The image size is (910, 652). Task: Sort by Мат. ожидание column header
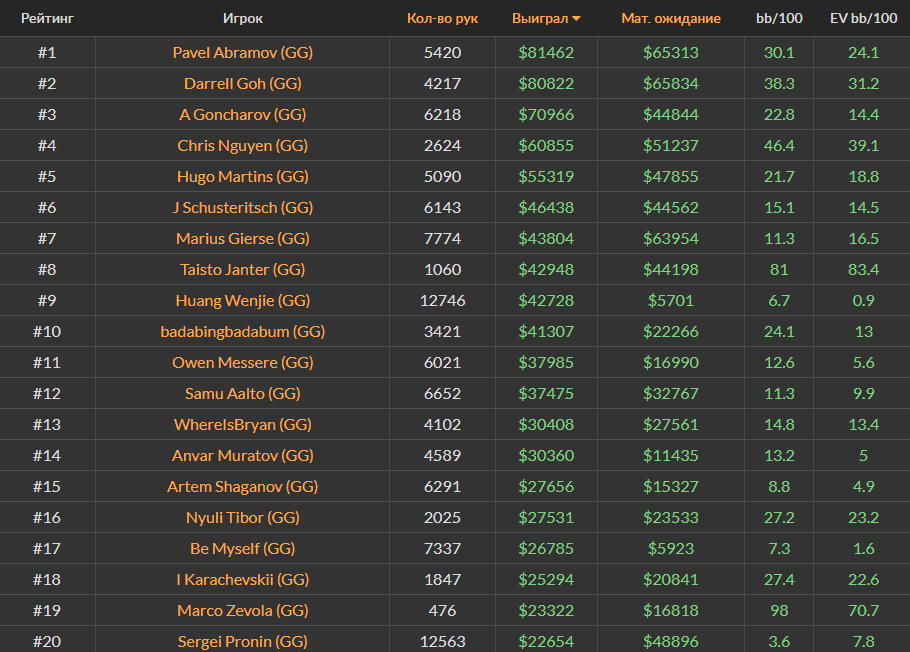point(670,18)
